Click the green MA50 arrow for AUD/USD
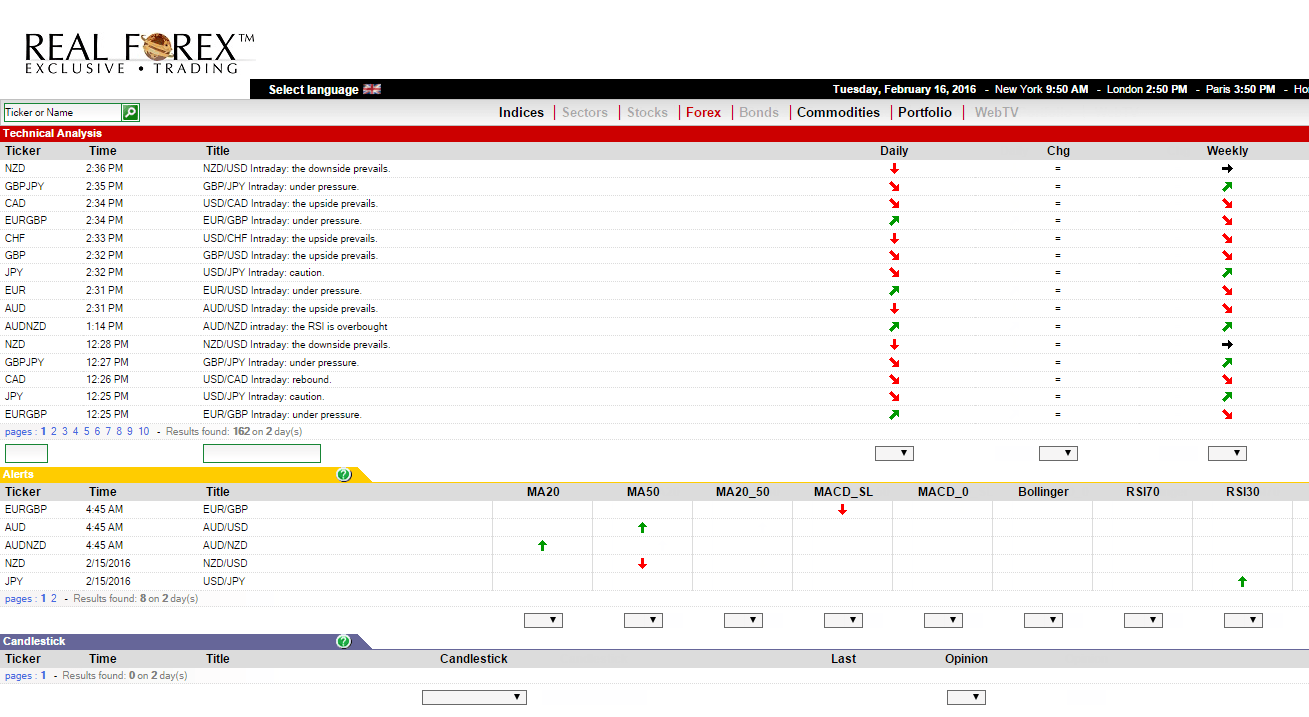Image resolution: width=1309 pixels, height=717 pixels. (x=643, y=527)
